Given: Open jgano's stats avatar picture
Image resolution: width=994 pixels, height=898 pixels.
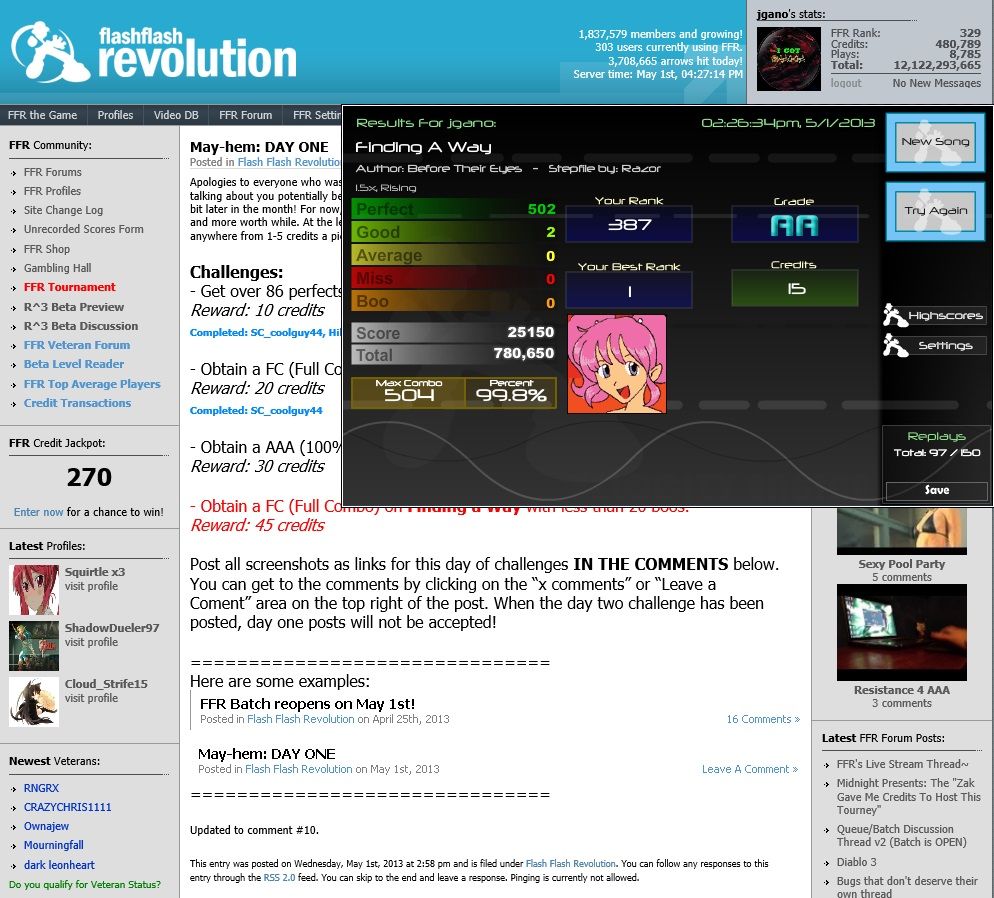Looking at the screenshot, I should tap(789, 59).
